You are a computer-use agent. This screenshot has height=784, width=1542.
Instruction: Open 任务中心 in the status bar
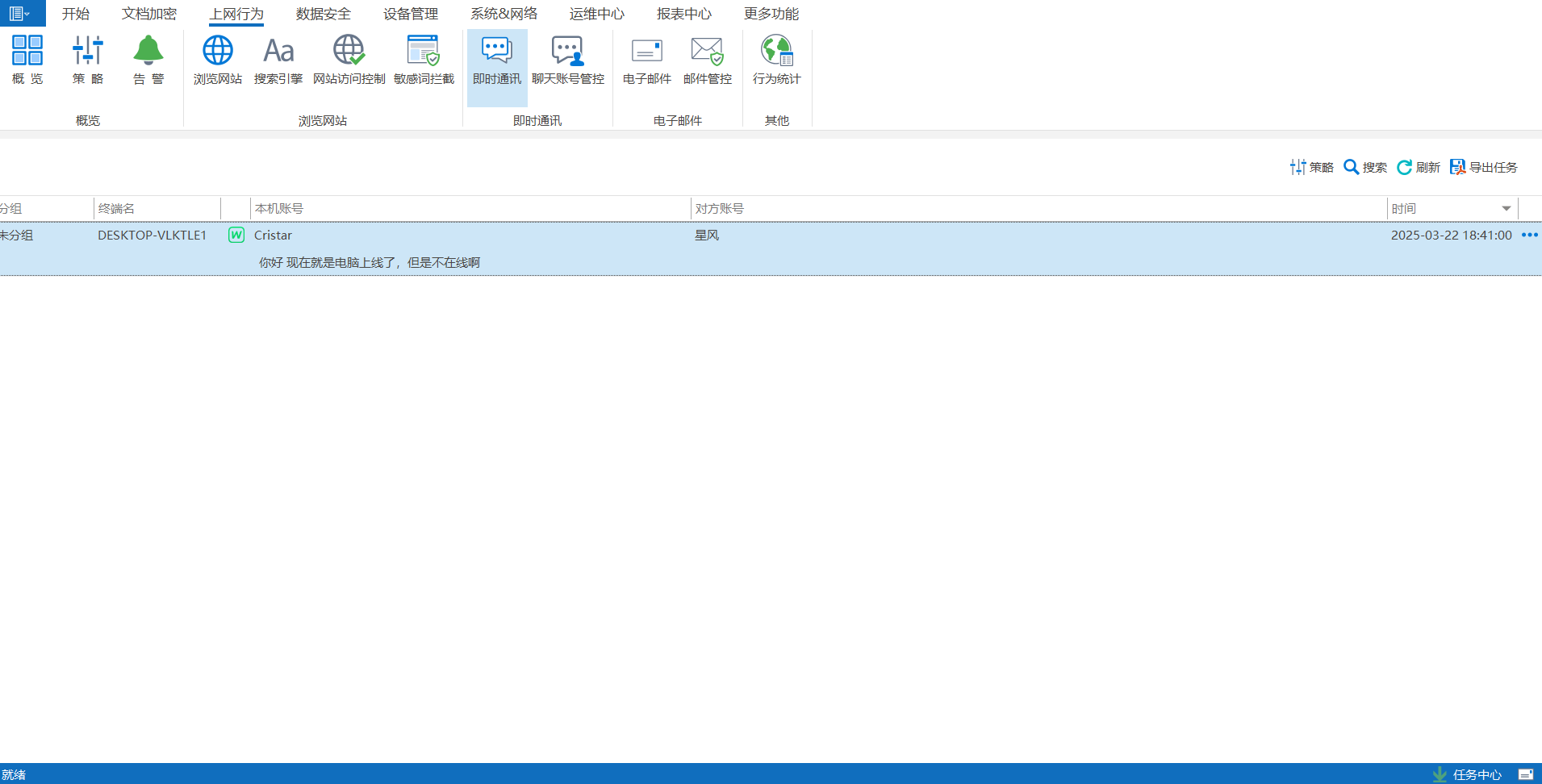pos(1469,774)
